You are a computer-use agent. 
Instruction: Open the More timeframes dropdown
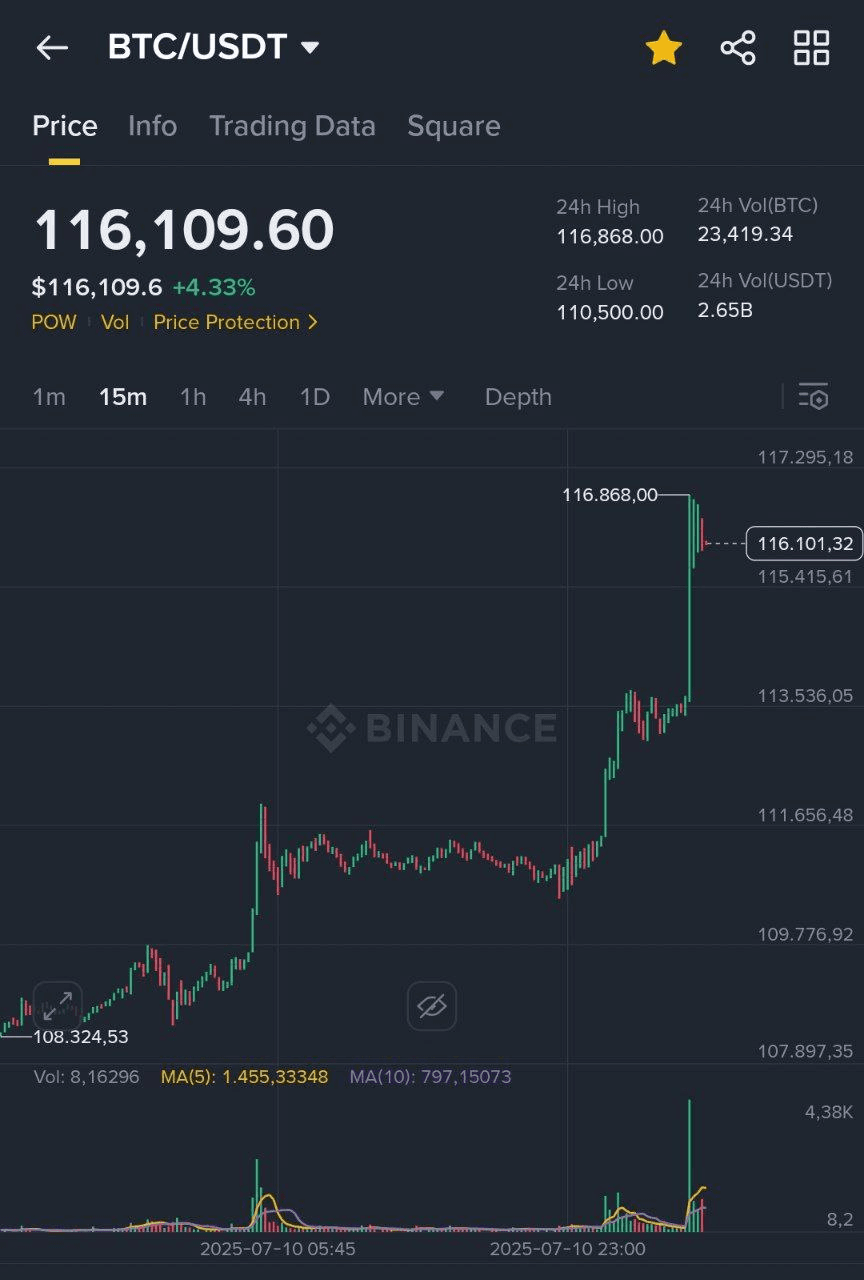click(403, 397)
